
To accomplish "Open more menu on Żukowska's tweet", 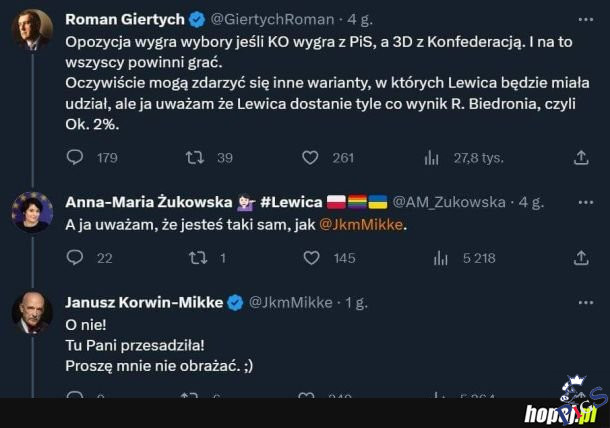I will (x=585, y=201).
